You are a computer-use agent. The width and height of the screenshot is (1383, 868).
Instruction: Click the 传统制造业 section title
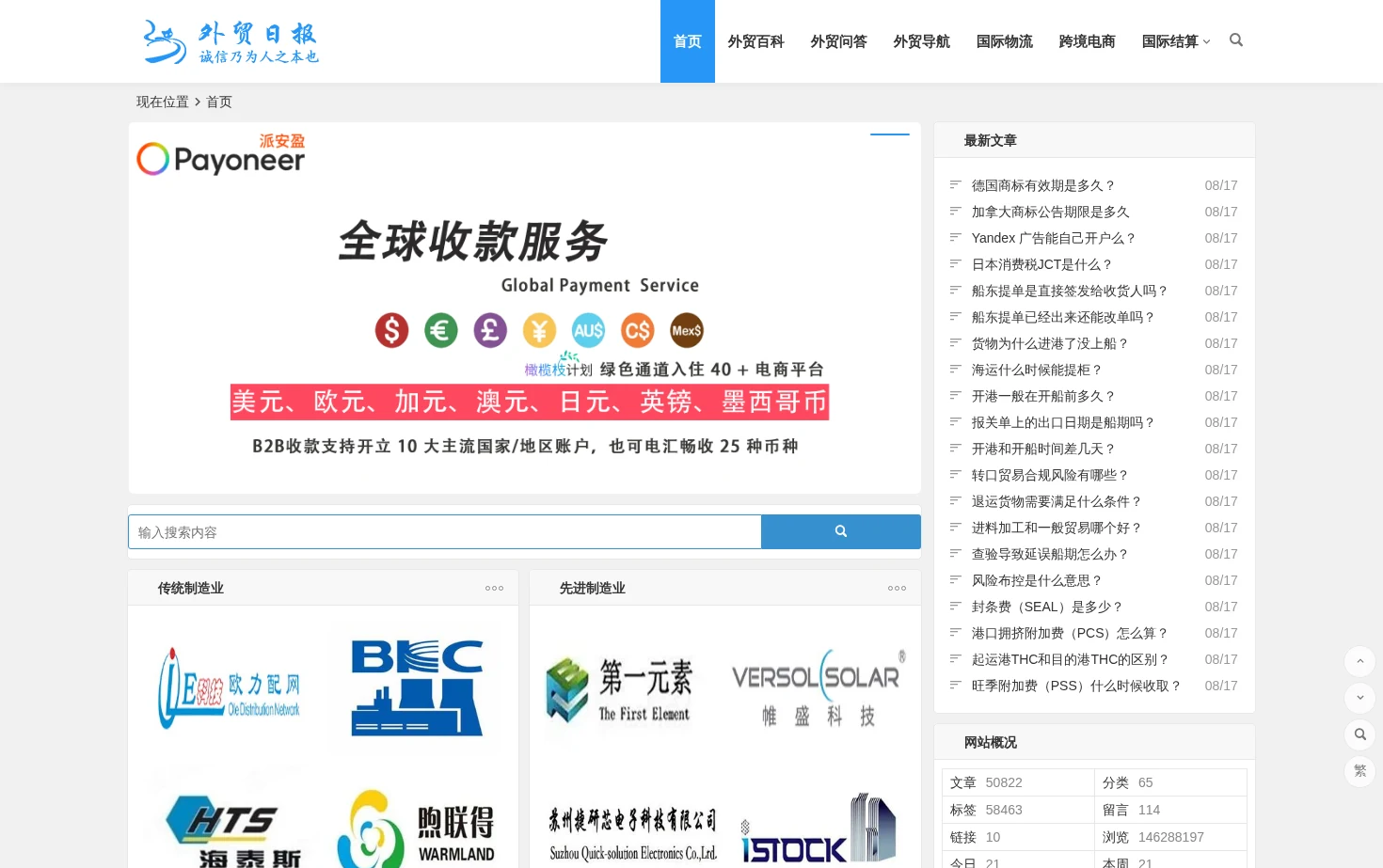pyautogui.click(x=191, y=588)
